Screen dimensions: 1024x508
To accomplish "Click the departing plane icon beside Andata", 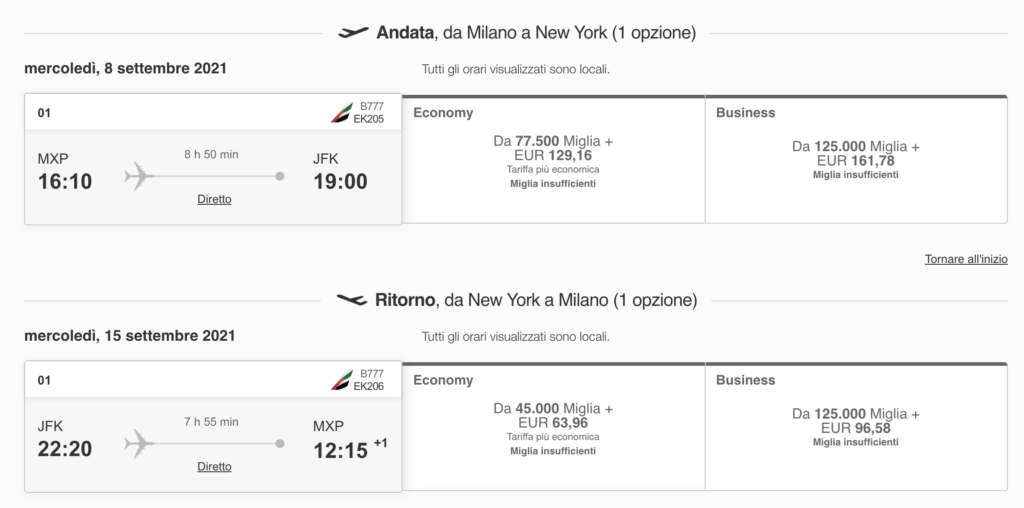I will coord(353,33).
